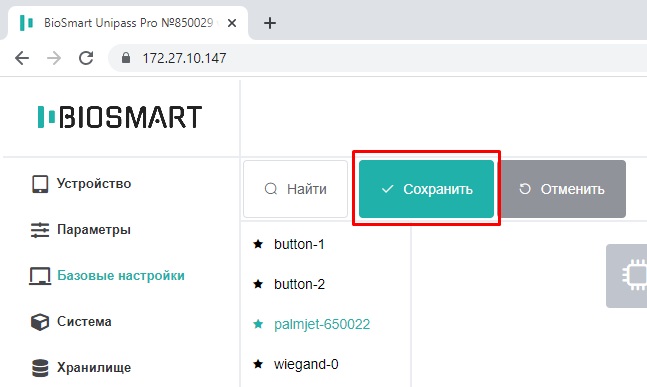This screenshot has height=387, width=647.
Task: Select Базовые настройки in sidebar
Action: [x=107, y=276]
